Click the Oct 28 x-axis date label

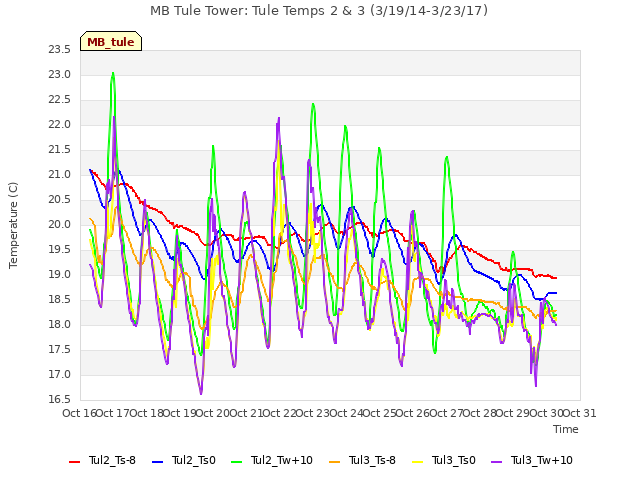(480, 413)
